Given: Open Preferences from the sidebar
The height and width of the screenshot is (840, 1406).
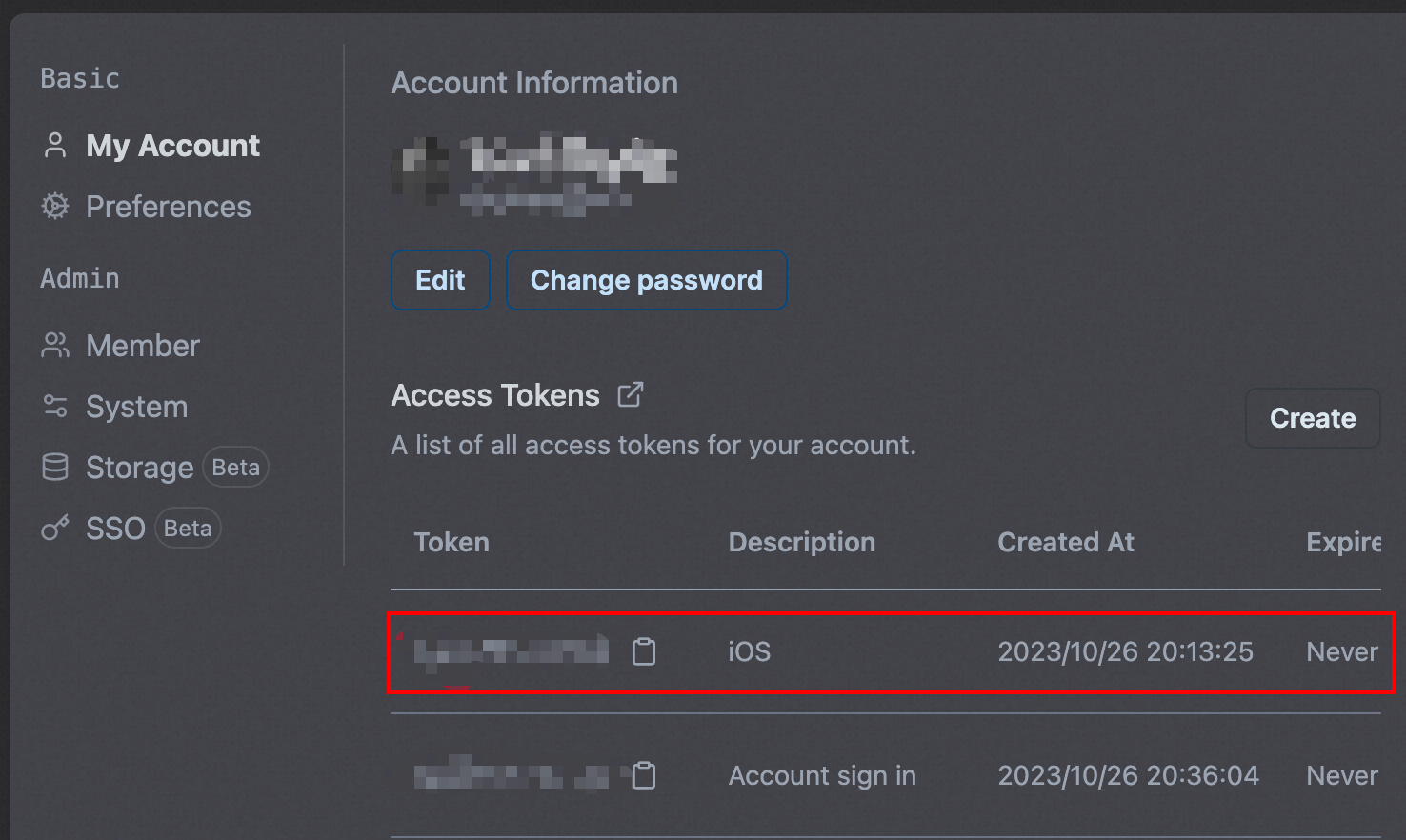Looking at the screenshot, I should pos(146,207).
